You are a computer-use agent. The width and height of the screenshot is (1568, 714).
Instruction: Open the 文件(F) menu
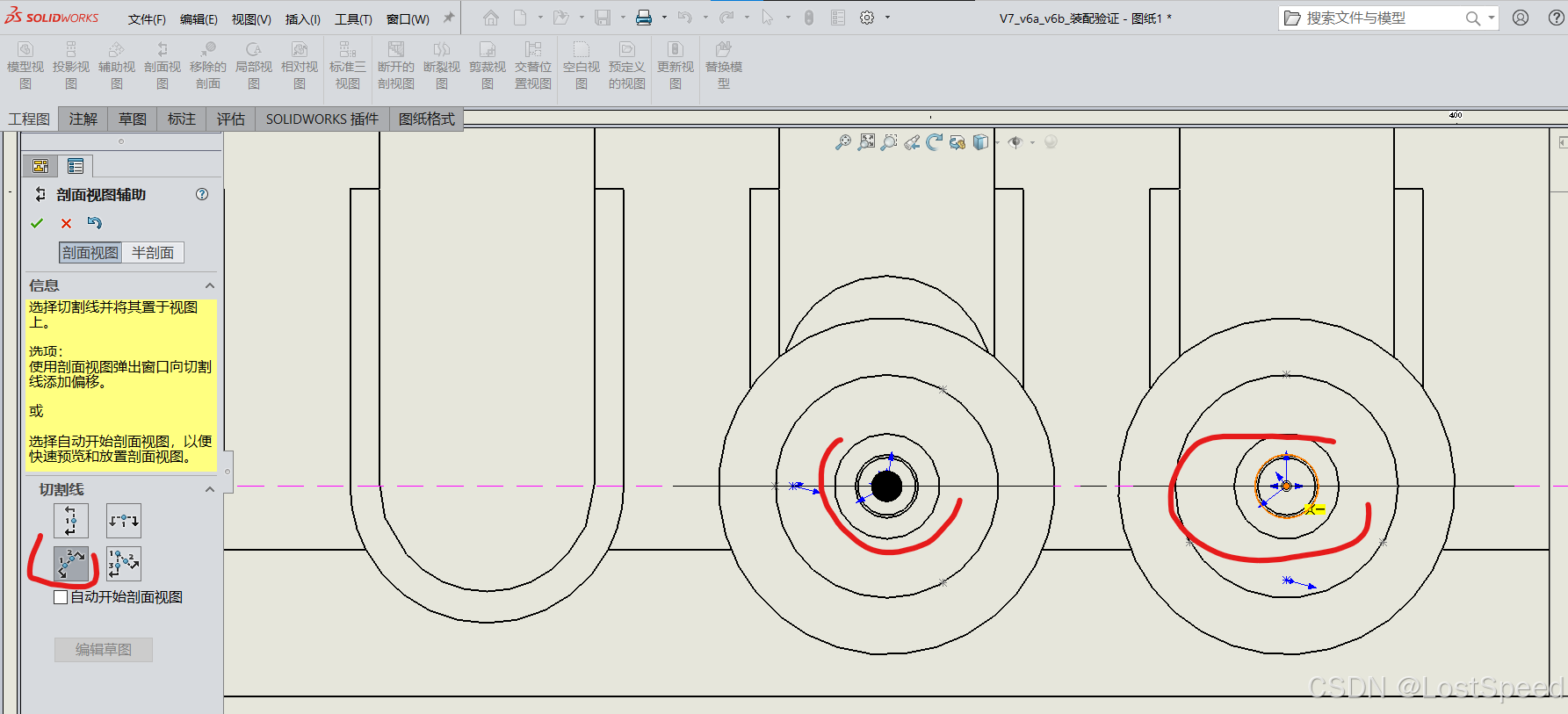pyautogui.click(x=147, y=19)
